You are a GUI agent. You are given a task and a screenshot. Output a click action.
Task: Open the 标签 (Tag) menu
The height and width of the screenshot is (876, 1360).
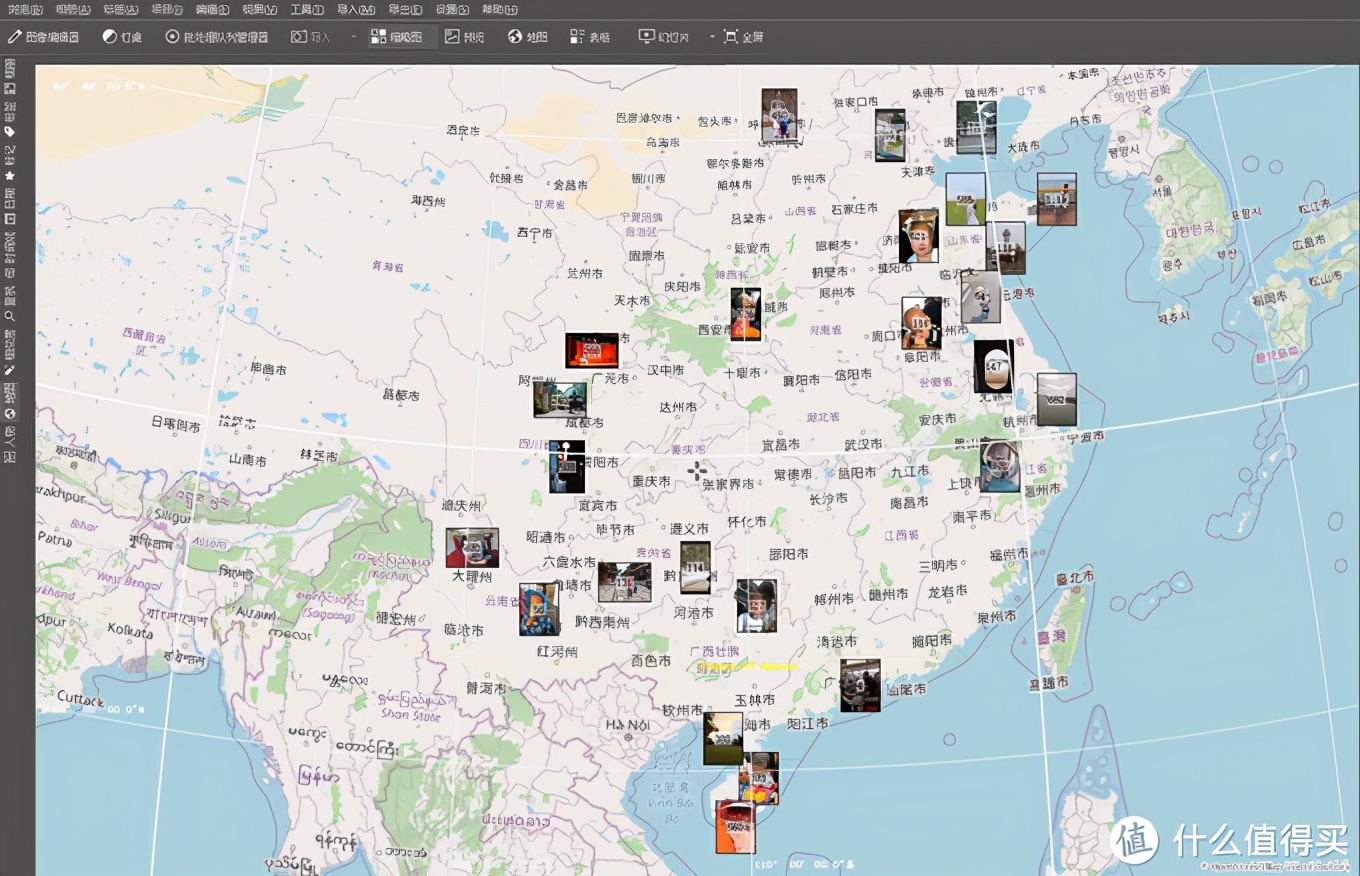pos(120,9)
